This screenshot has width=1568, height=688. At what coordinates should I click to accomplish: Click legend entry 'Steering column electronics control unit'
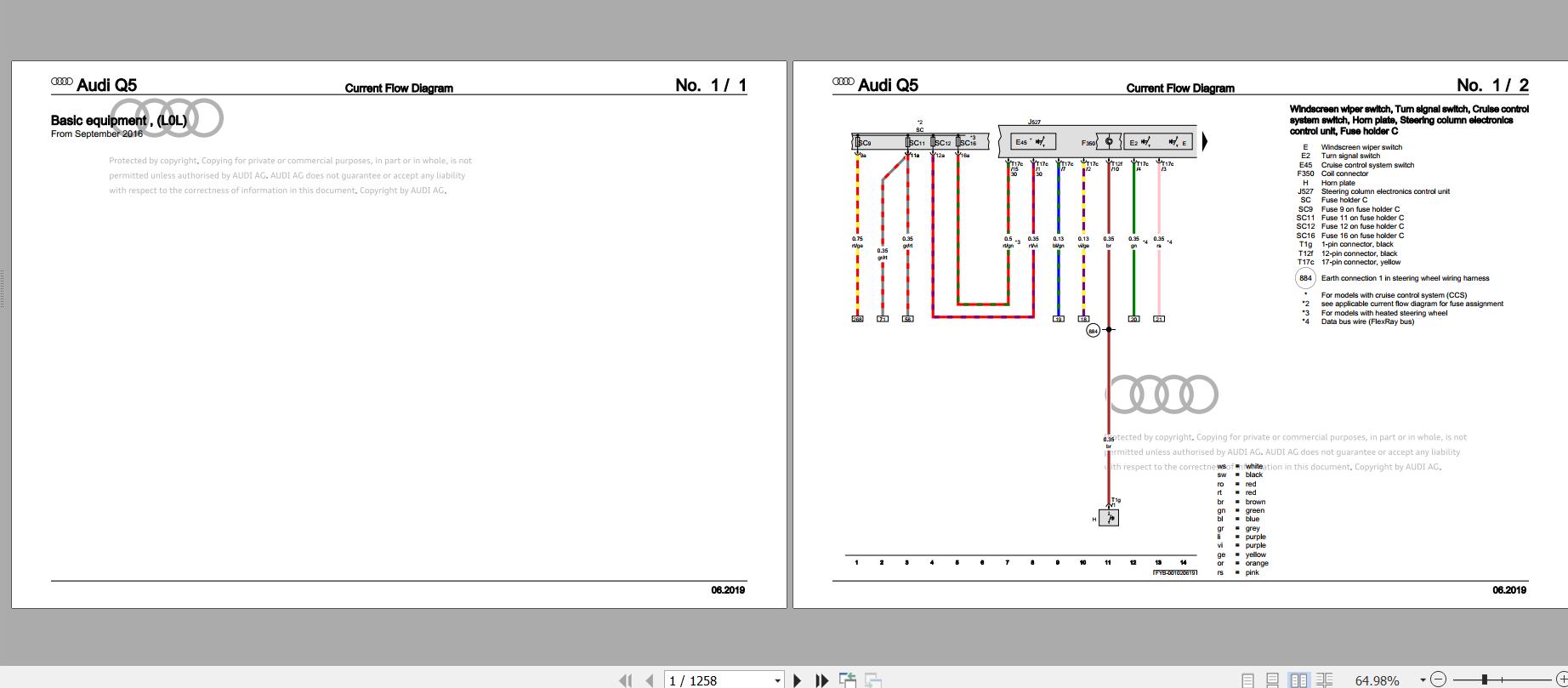point(1385,191)
